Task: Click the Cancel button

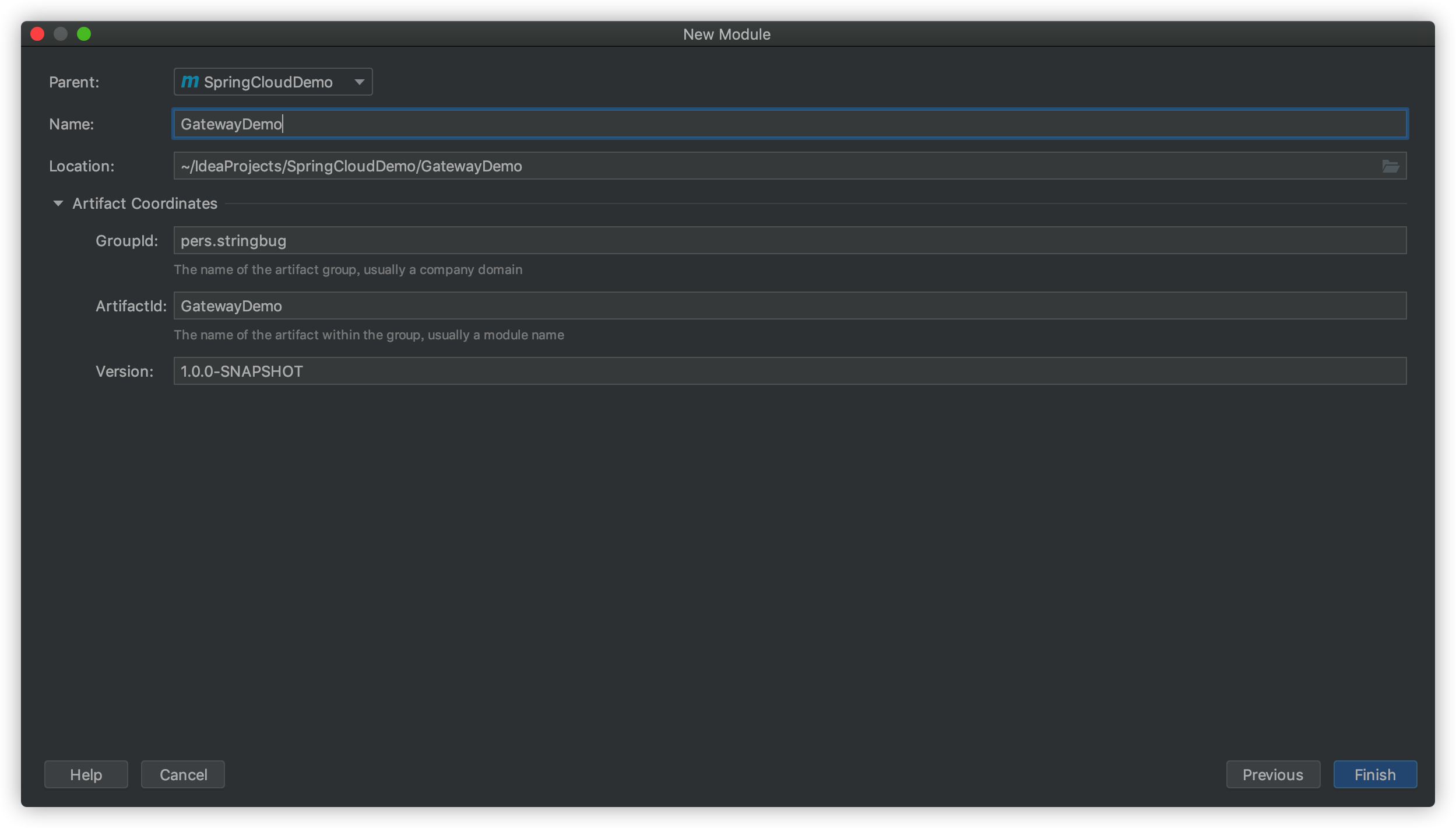Action: (x=183, y=774)
